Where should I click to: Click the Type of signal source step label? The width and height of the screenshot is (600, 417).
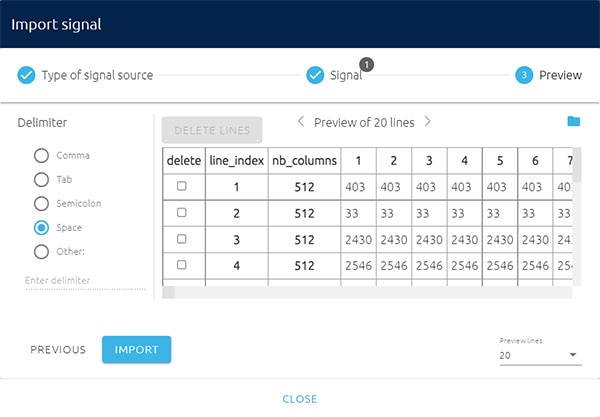pyautogui.click(x=98, y=75)
